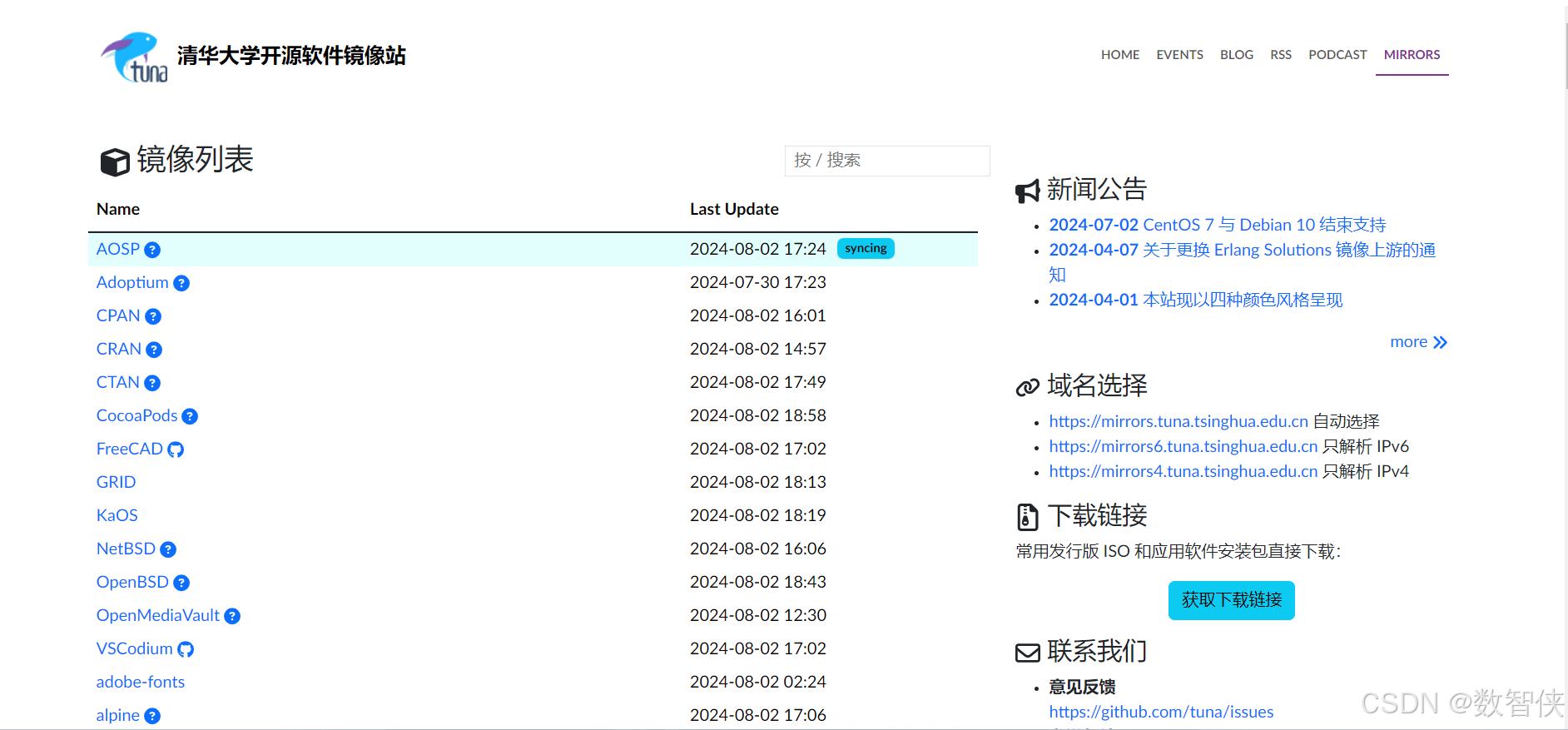Open help icon next to Adoptium

pos(181,283)
